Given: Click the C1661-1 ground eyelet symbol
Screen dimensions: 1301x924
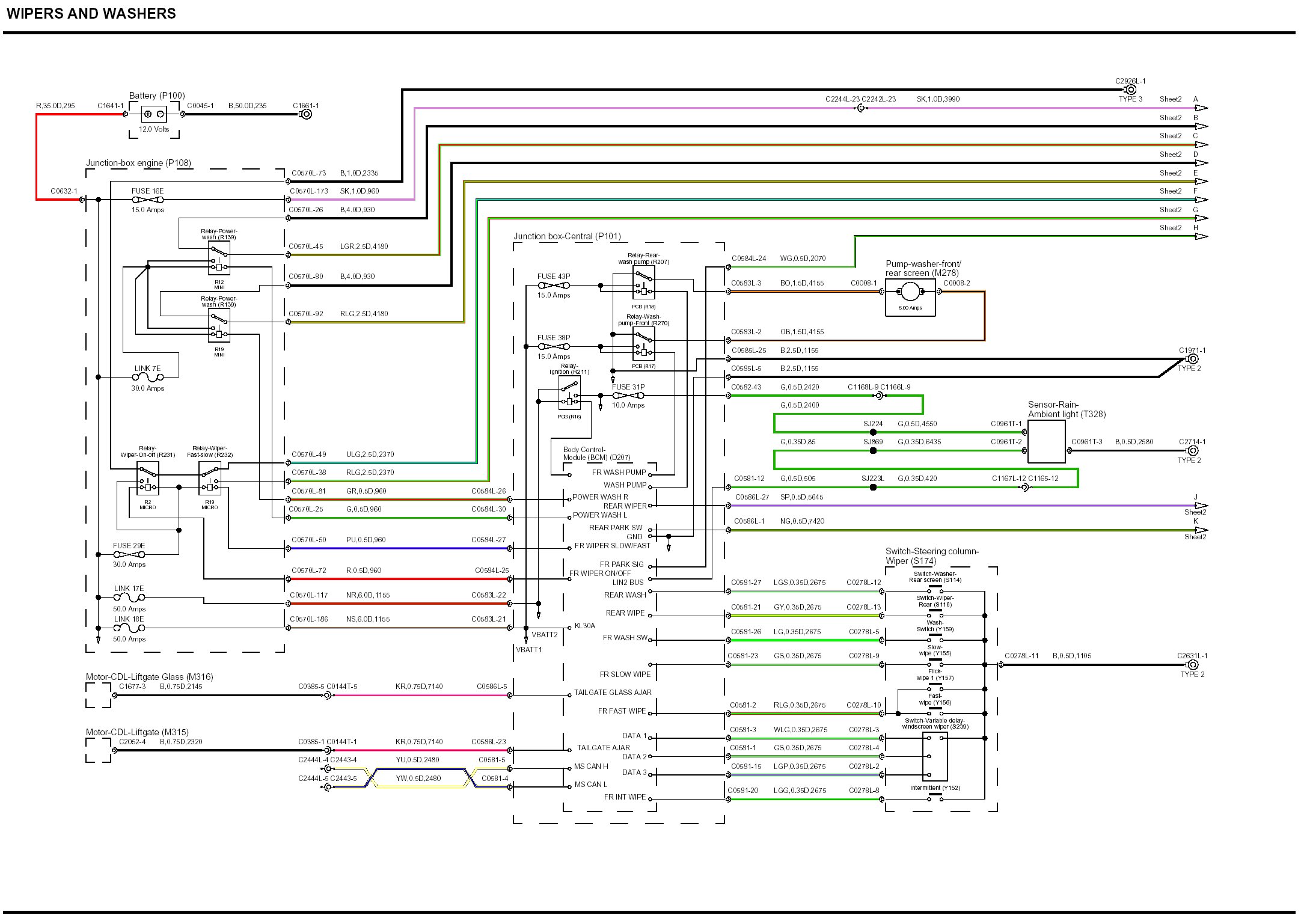Looking at the screenshot, I should point(306,114).
